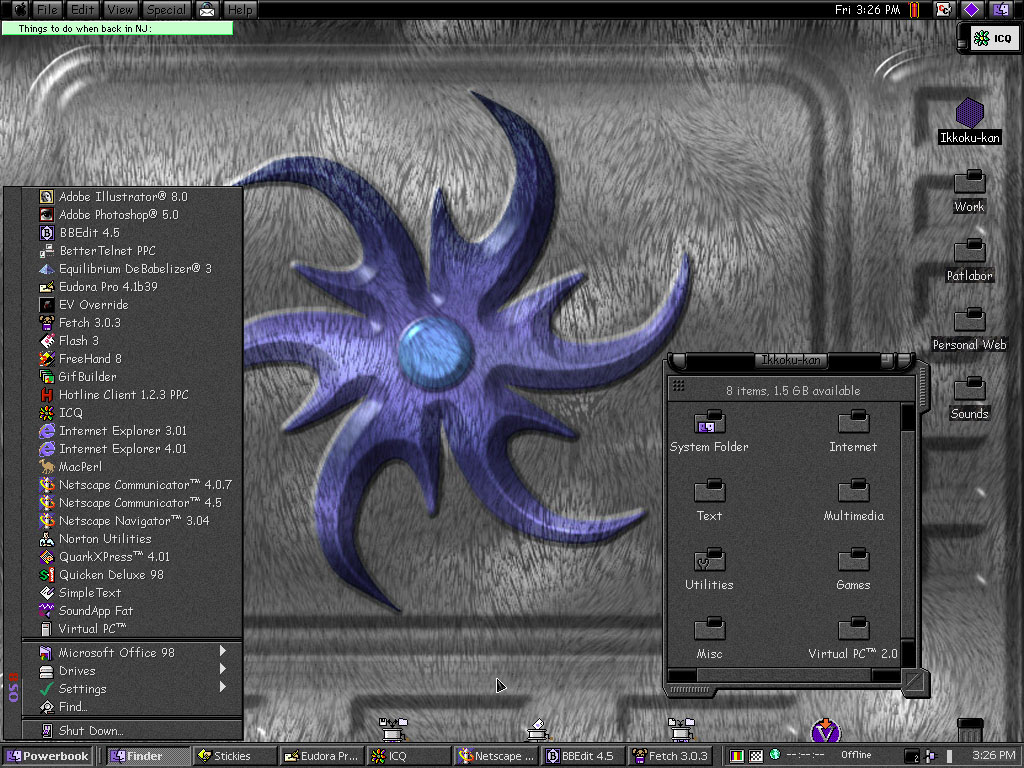Click the Powerbook start button

click(x=47, y=756)
